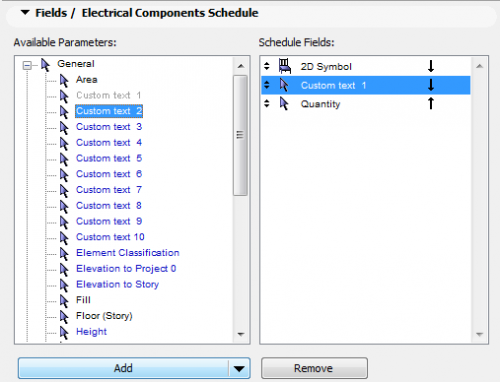Viewport: 500px width, 382px height.
Task: Collapse the General tree node
Action: coord(27,65)
